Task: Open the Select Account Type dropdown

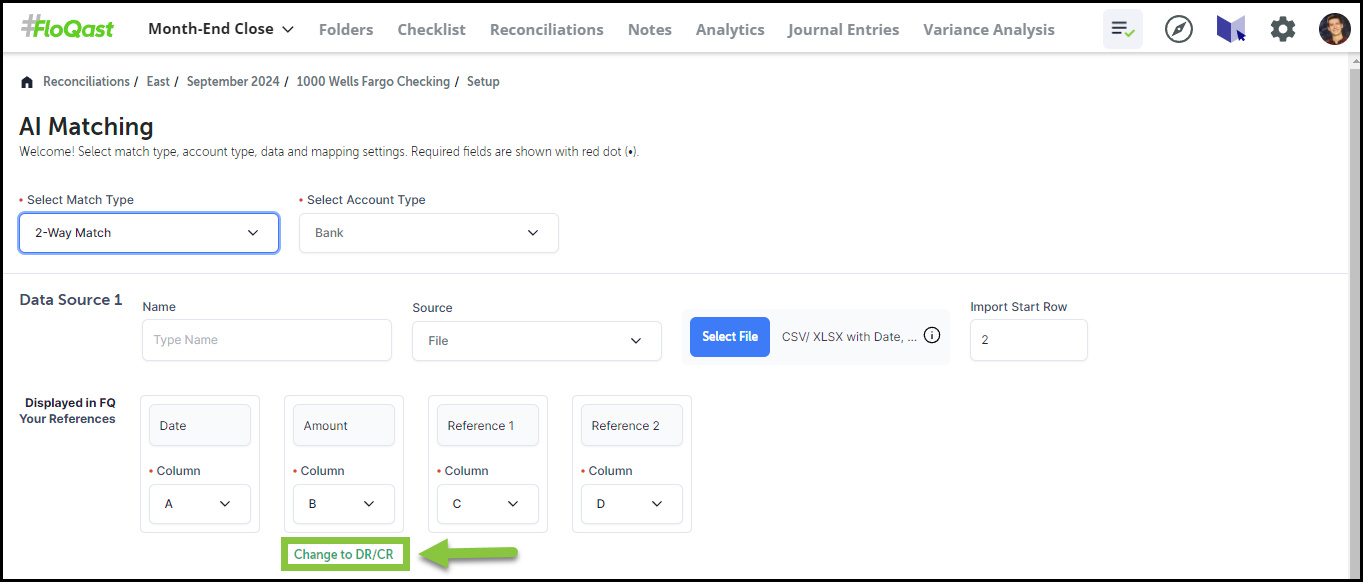Action: coord(429,233)
